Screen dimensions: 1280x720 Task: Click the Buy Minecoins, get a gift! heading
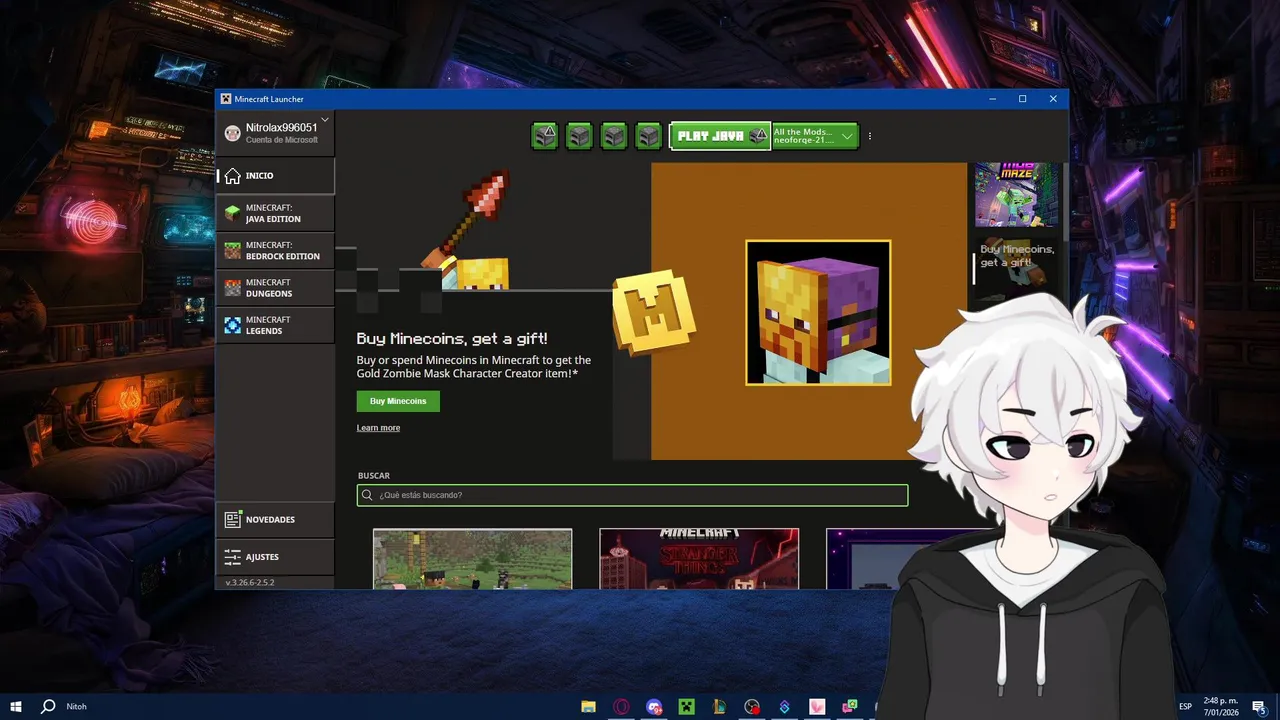[x=452, y=339]
